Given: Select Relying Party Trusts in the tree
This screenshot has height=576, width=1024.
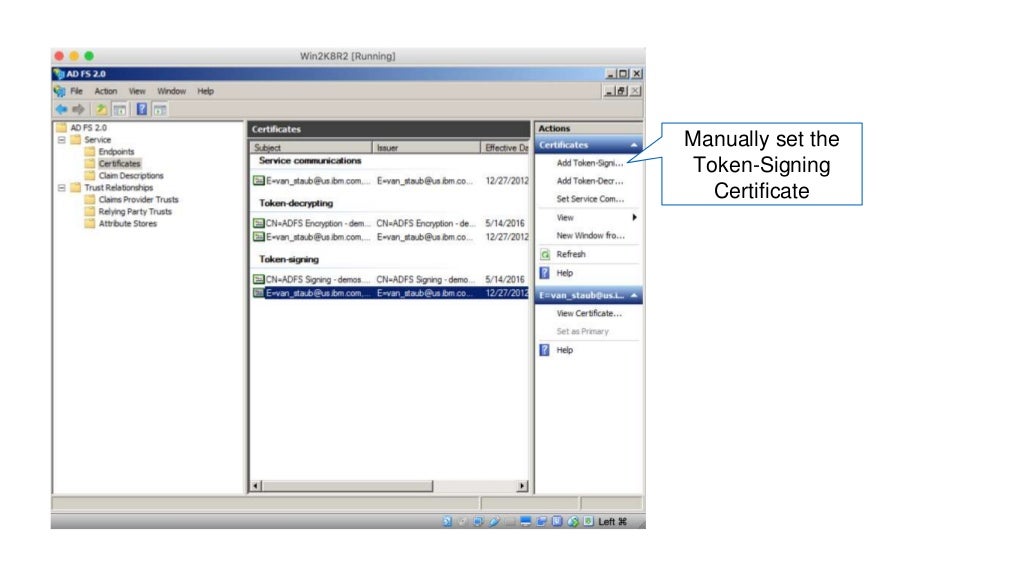Looking at the screenshot, I should pos(134,211).
